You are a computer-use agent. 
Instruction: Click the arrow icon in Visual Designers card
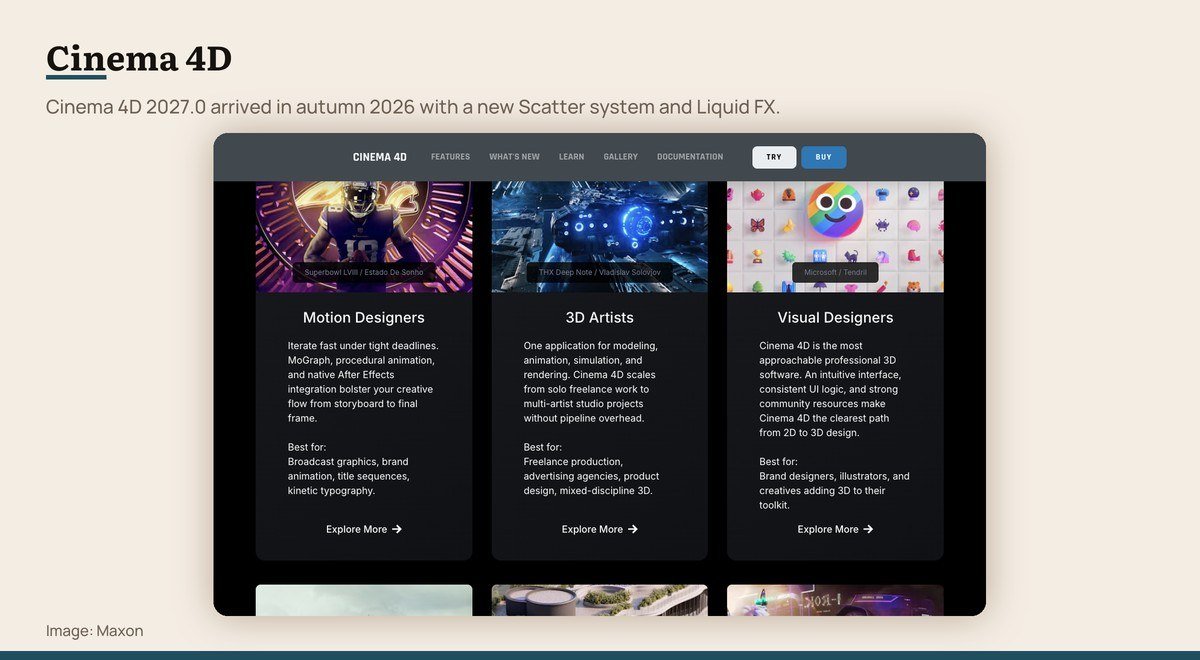click(868, 529)
